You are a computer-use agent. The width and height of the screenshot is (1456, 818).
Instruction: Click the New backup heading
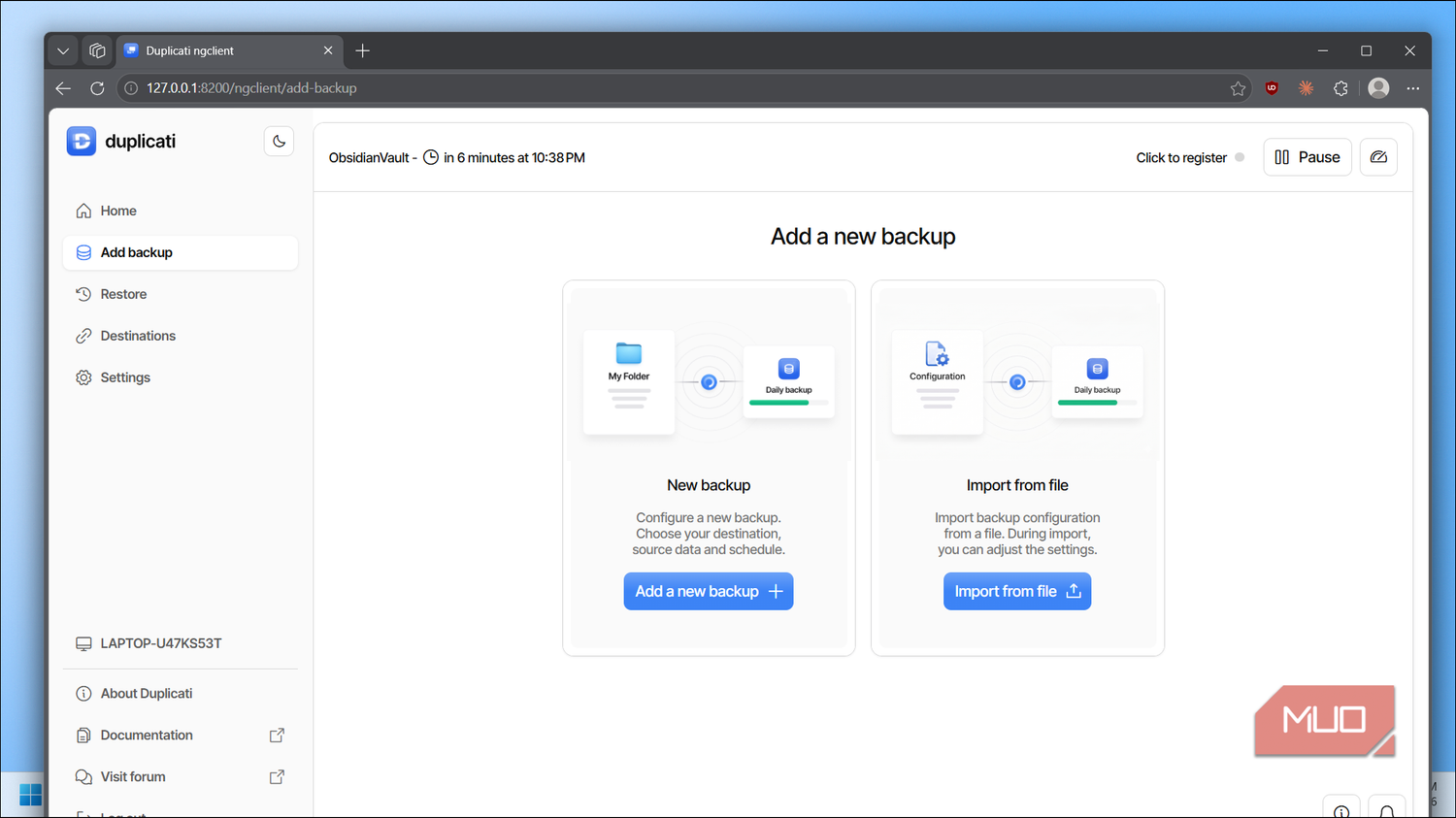(x=709, y=485)
